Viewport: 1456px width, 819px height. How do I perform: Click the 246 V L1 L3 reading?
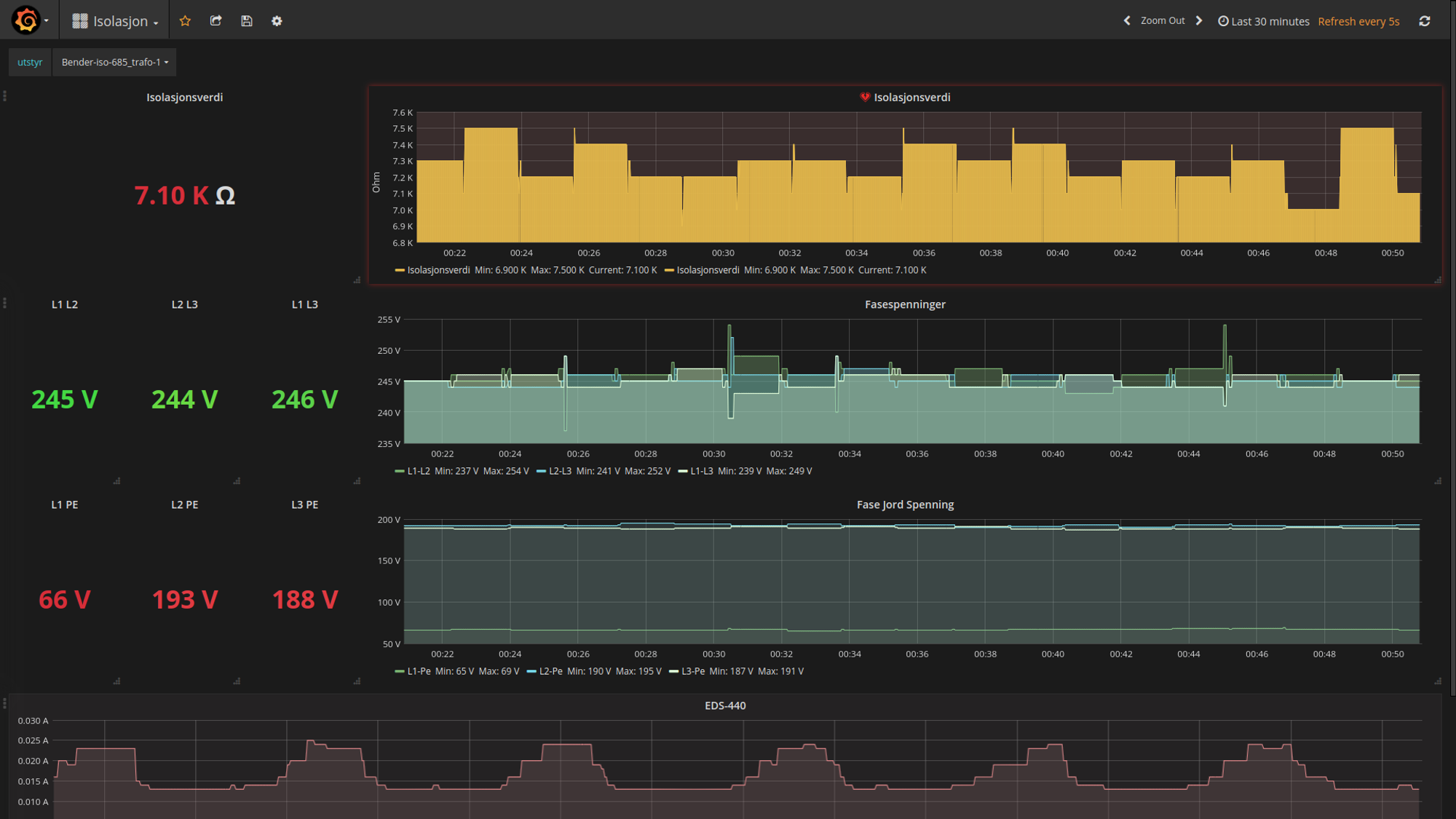click(304, 399)
